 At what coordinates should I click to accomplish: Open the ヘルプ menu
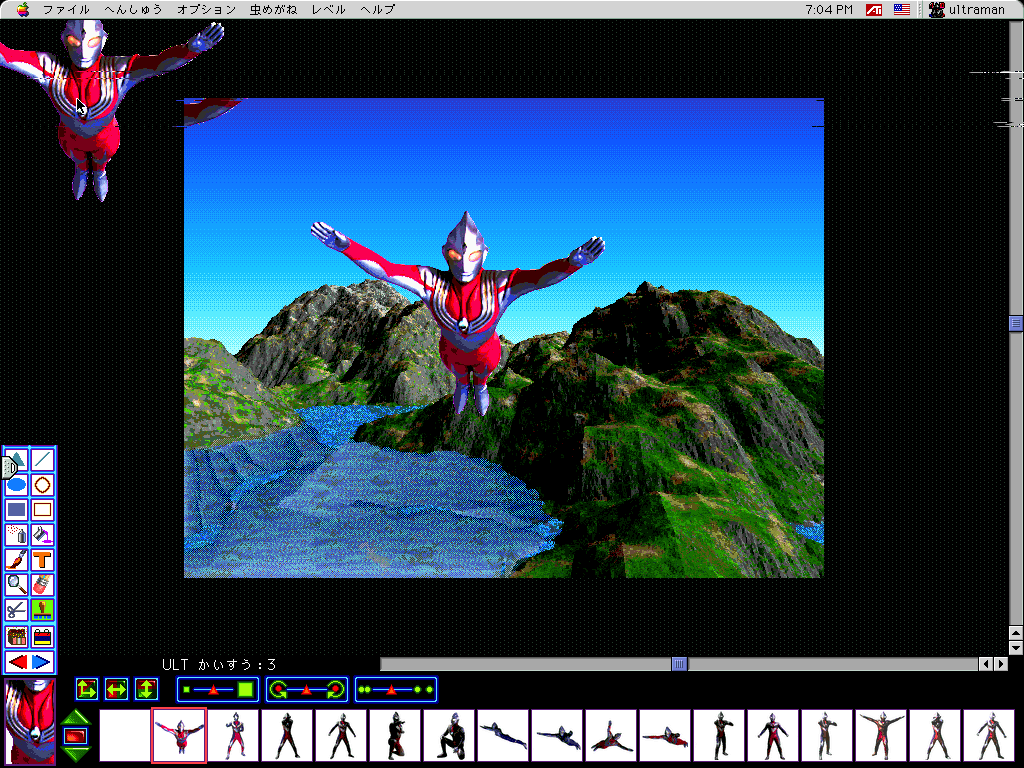[x=377, y=9]
